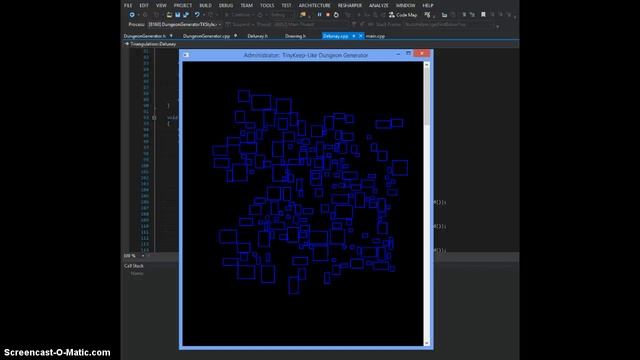640x360 pixels.
Task: Open the VIEW menu
Action: point(161,5)
